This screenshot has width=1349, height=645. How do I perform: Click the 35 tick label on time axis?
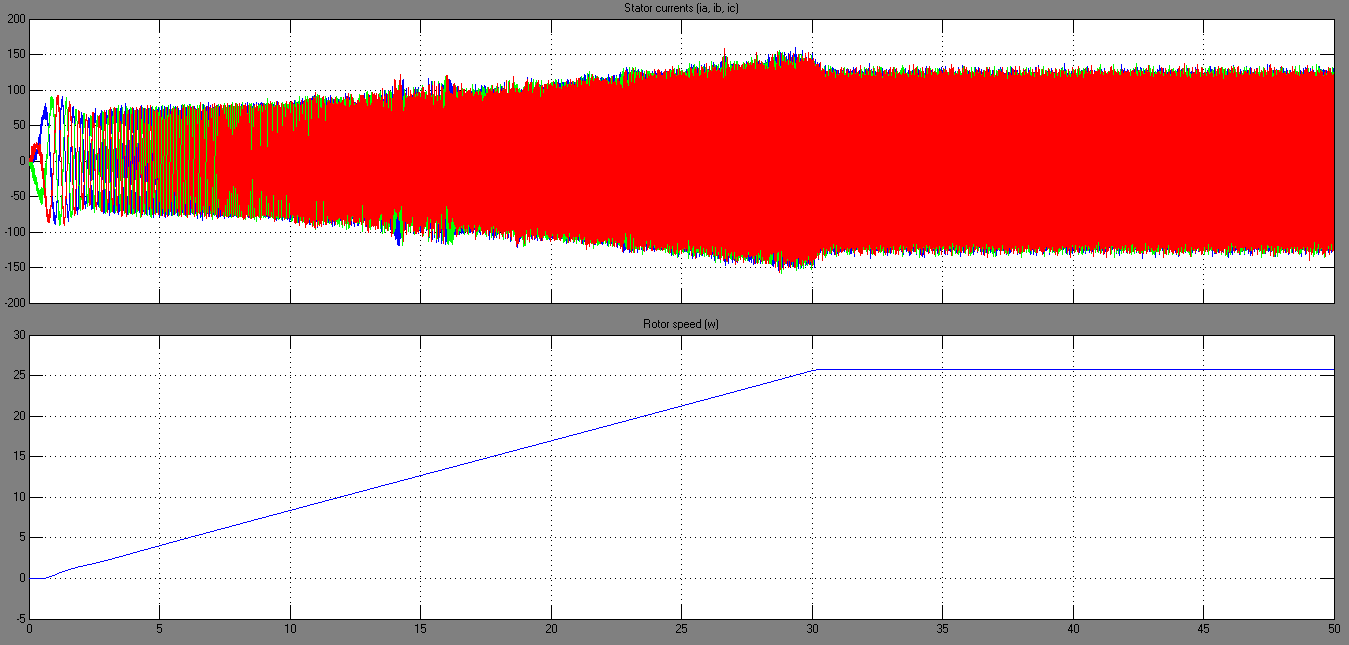tap(943, 630)
